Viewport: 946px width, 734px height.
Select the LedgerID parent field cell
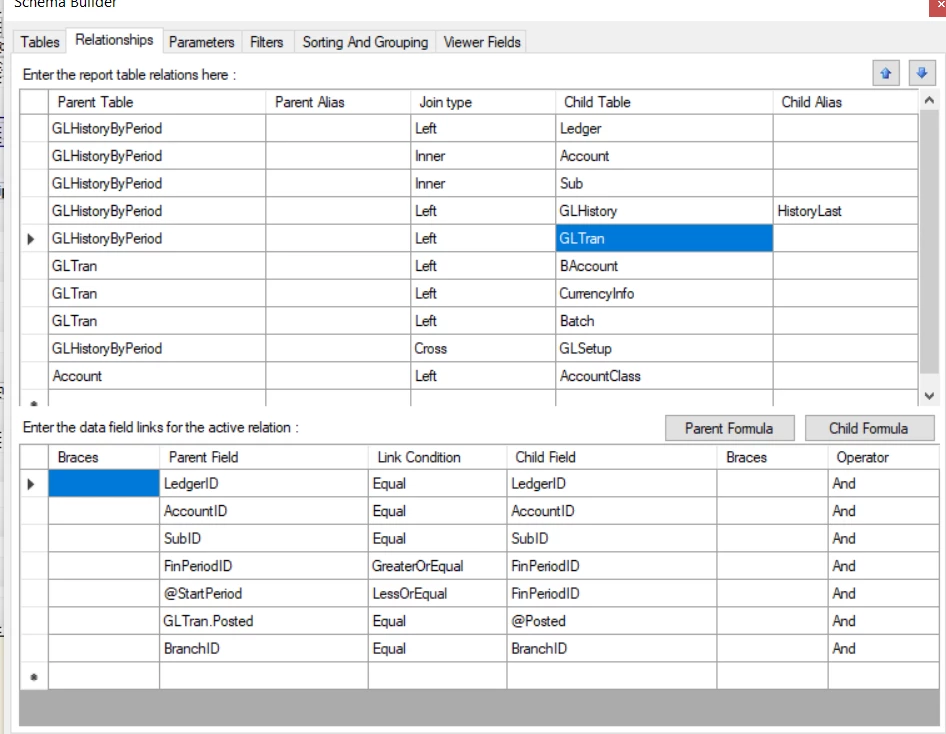[x=264, y=484]
